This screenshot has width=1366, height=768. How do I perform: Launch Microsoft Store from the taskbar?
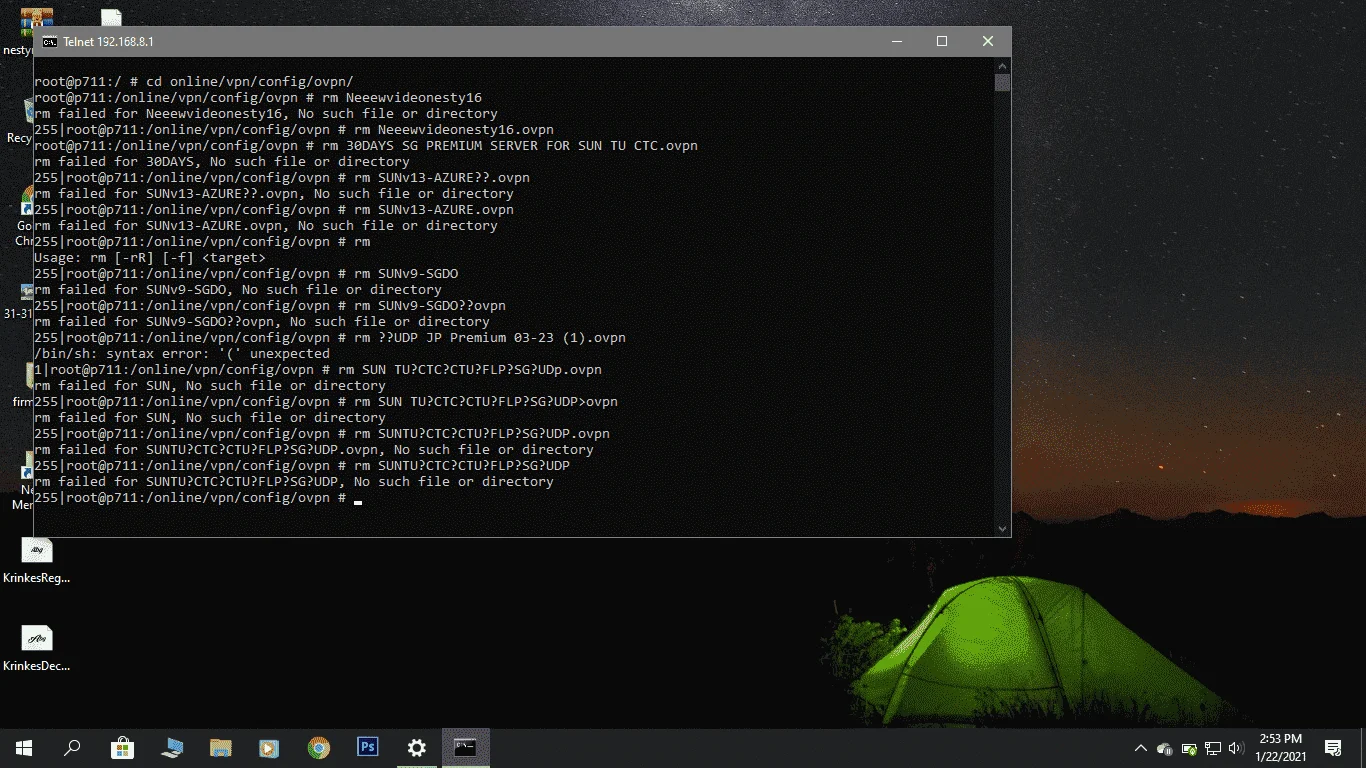(x=122, y=747)
